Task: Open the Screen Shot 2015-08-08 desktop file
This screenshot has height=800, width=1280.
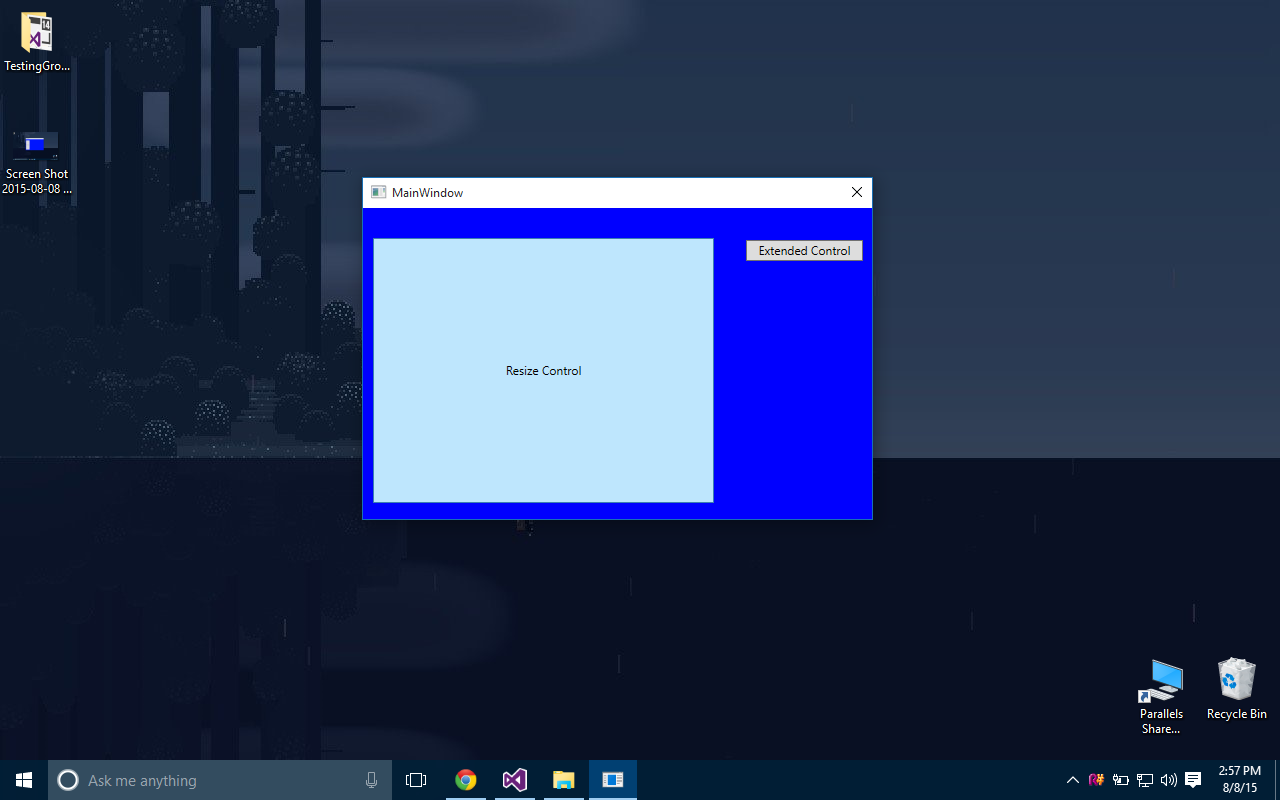Action: click(37, 143)
